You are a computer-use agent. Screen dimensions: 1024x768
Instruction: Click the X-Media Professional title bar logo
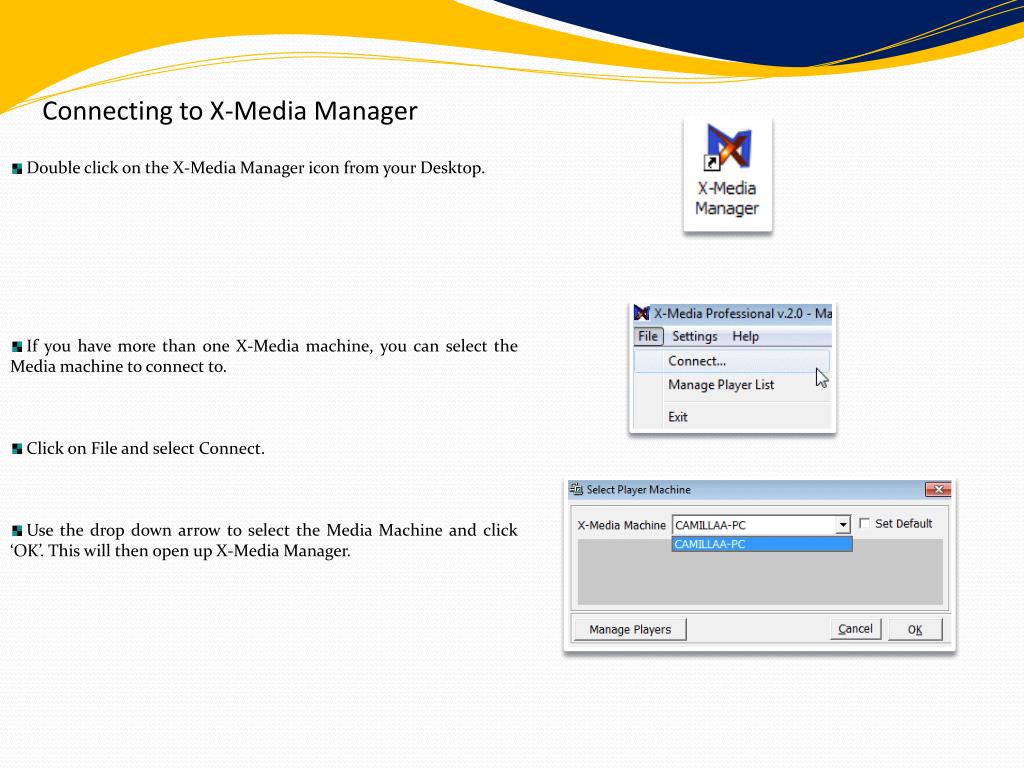[x=642, y=313]
